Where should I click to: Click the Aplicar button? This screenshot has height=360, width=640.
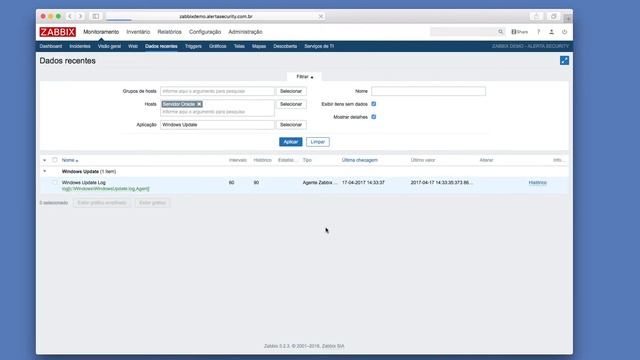click(291, 142)
